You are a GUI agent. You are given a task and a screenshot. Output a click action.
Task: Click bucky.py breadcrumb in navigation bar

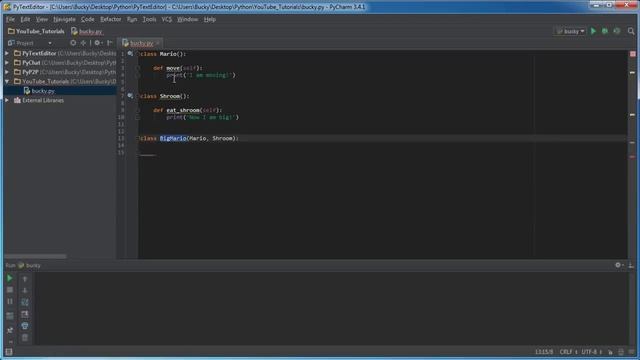87,31
